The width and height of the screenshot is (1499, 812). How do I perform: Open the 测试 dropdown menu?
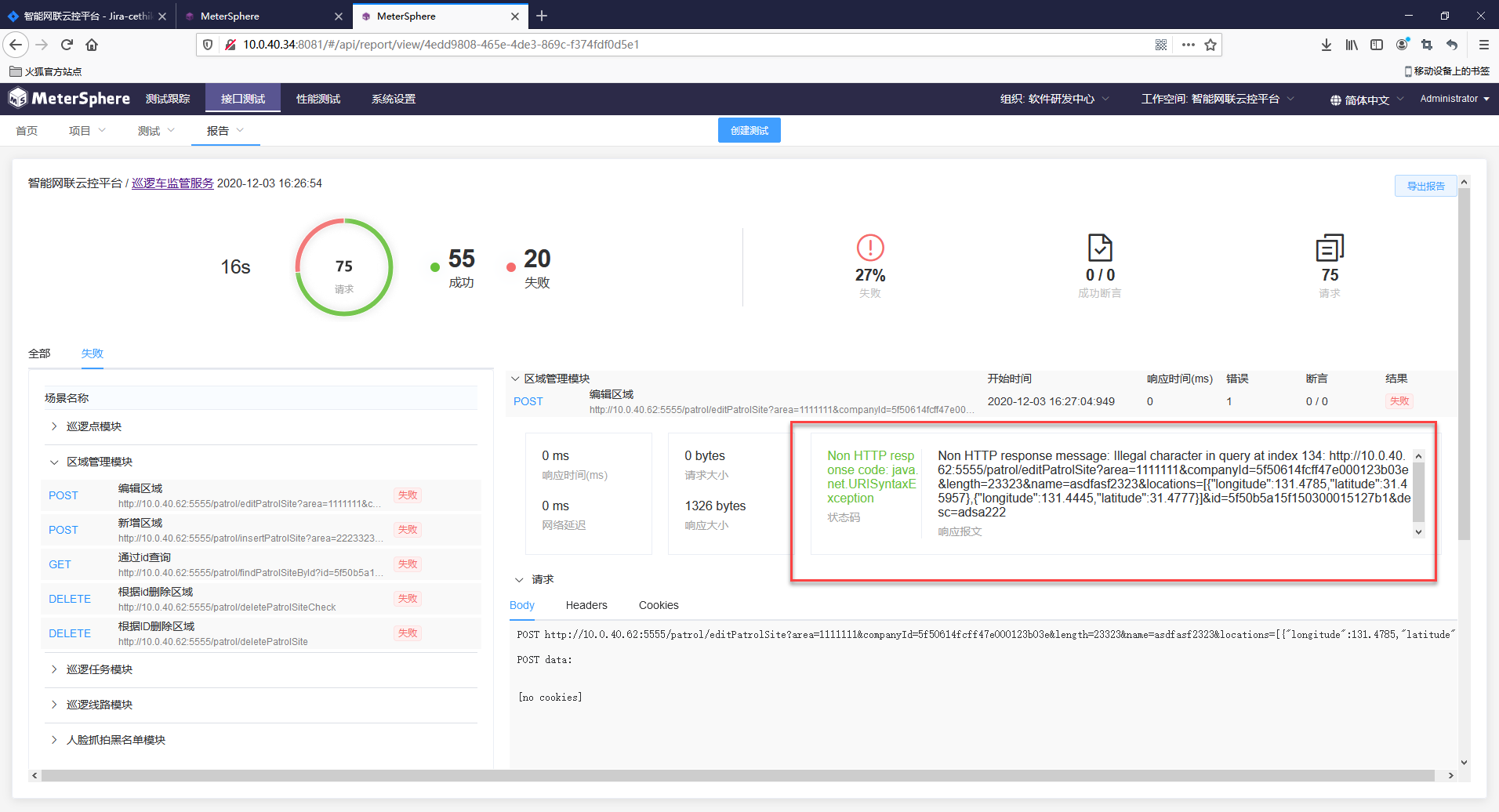(x=156, y=131)
